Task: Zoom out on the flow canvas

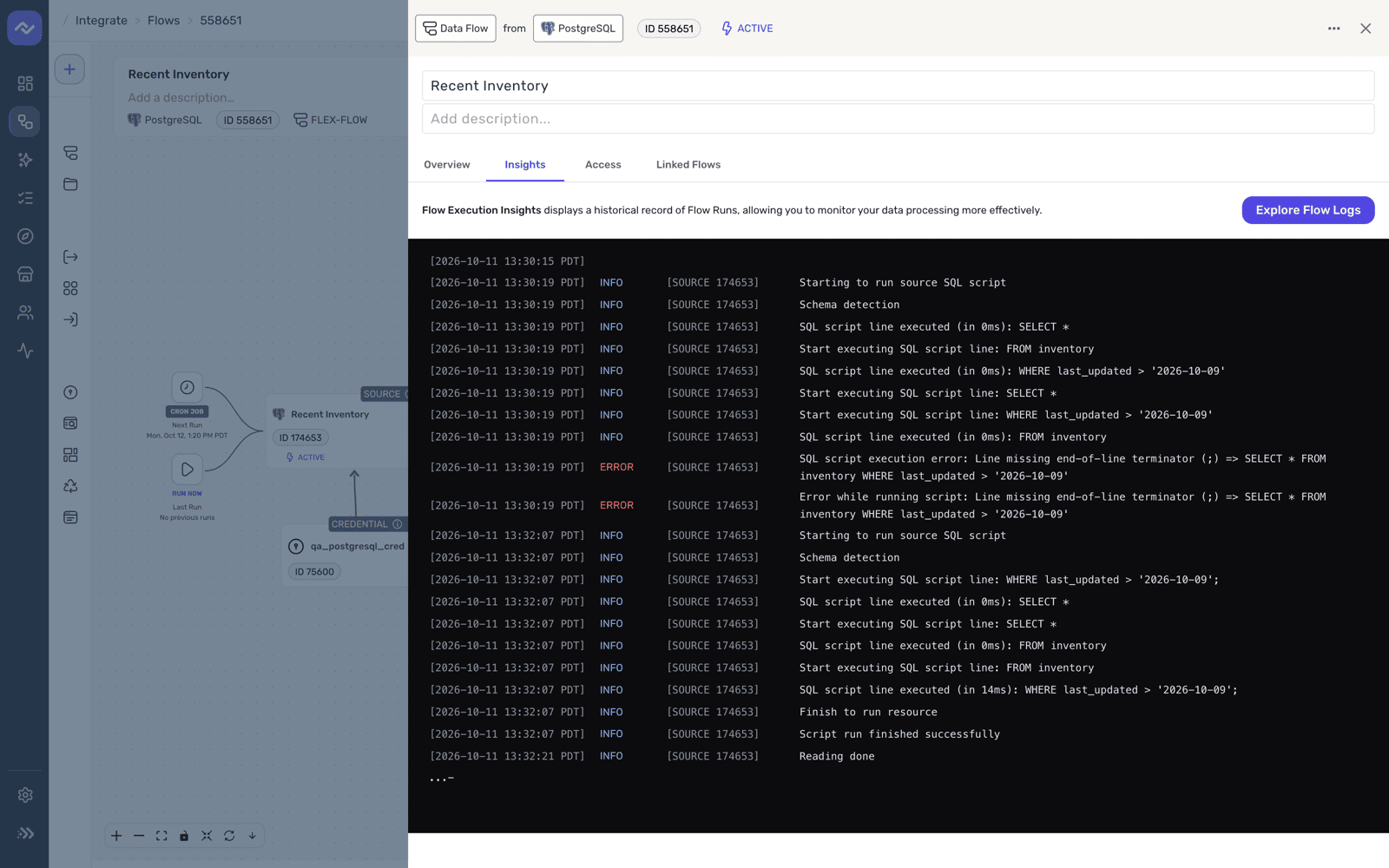Action: [x=139, y=836]
